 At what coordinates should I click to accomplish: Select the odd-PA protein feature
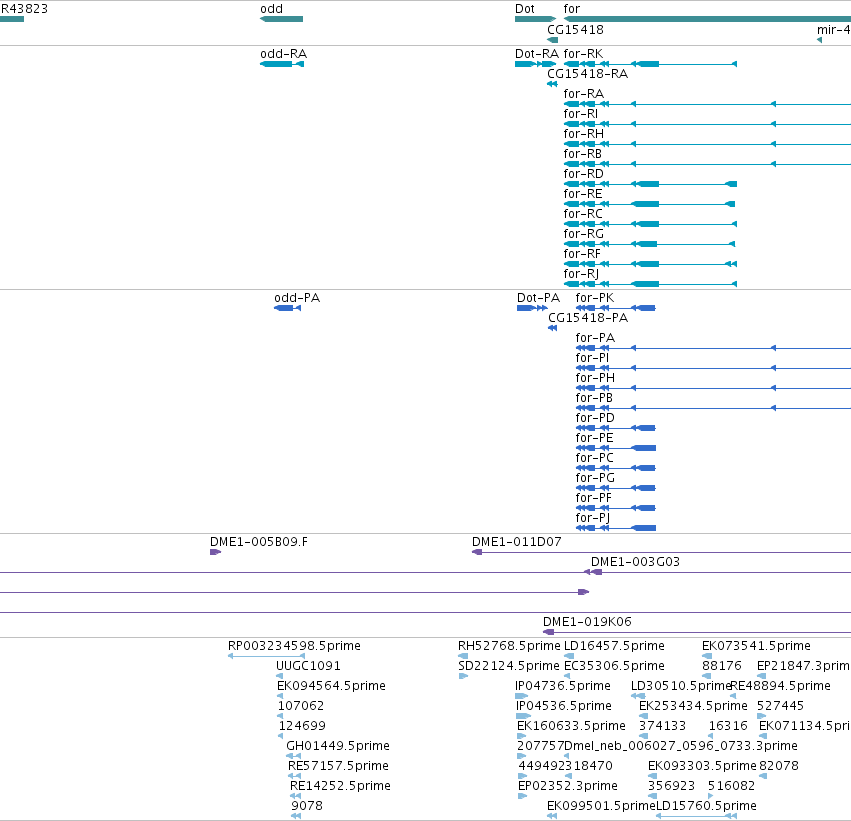pos(288,308)
